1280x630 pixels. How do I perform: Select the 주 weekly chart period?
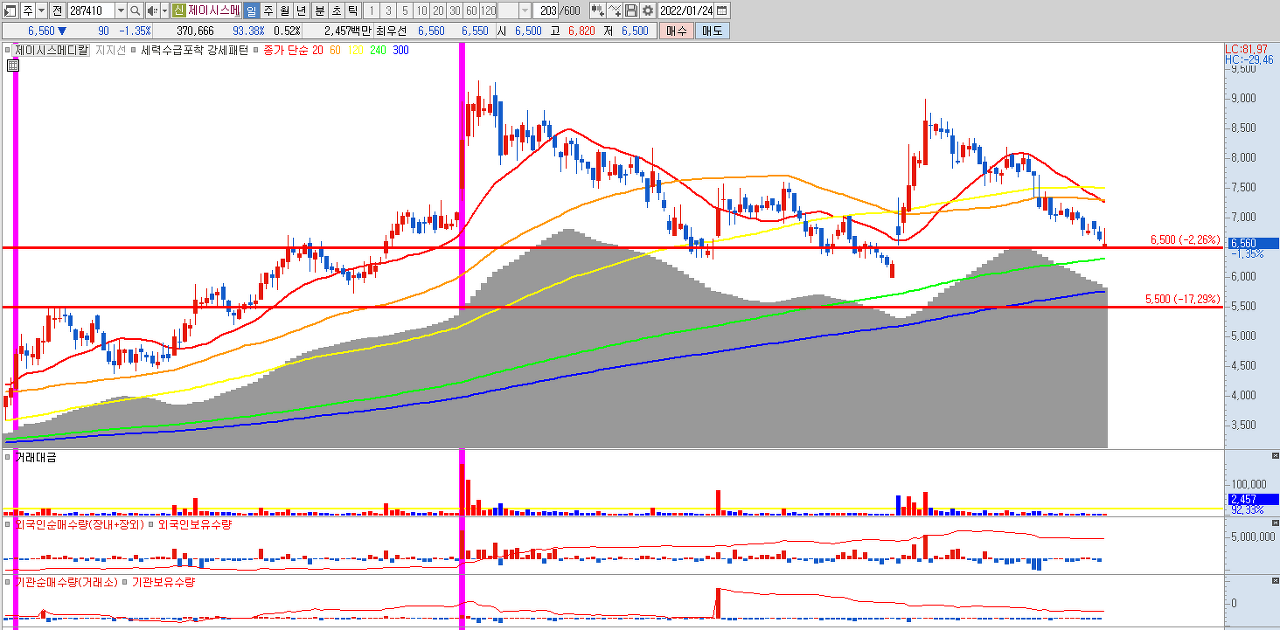pyautogui.click(x=267, y=11)
